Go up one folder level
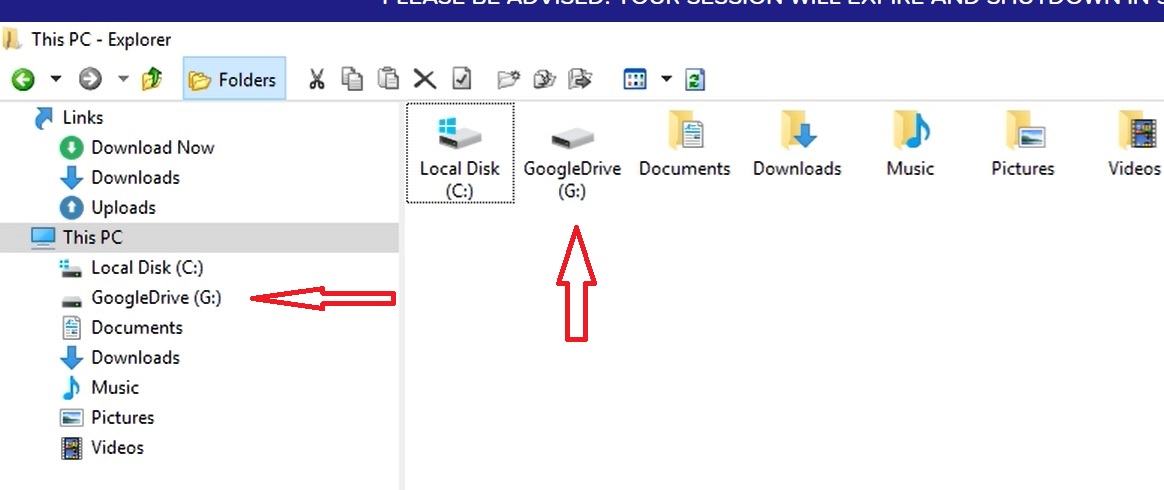 point(152,79)
